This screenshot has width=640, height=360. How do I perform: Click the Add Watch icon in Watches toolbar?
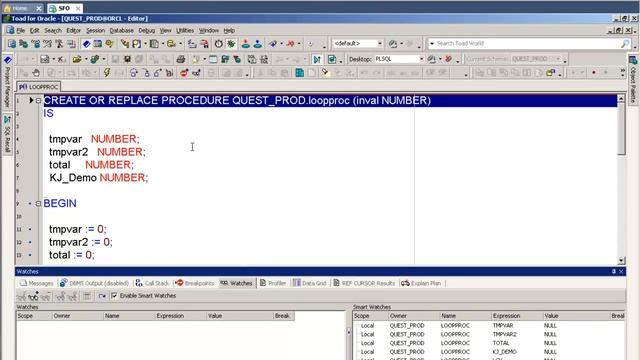(x=33, y=296)
